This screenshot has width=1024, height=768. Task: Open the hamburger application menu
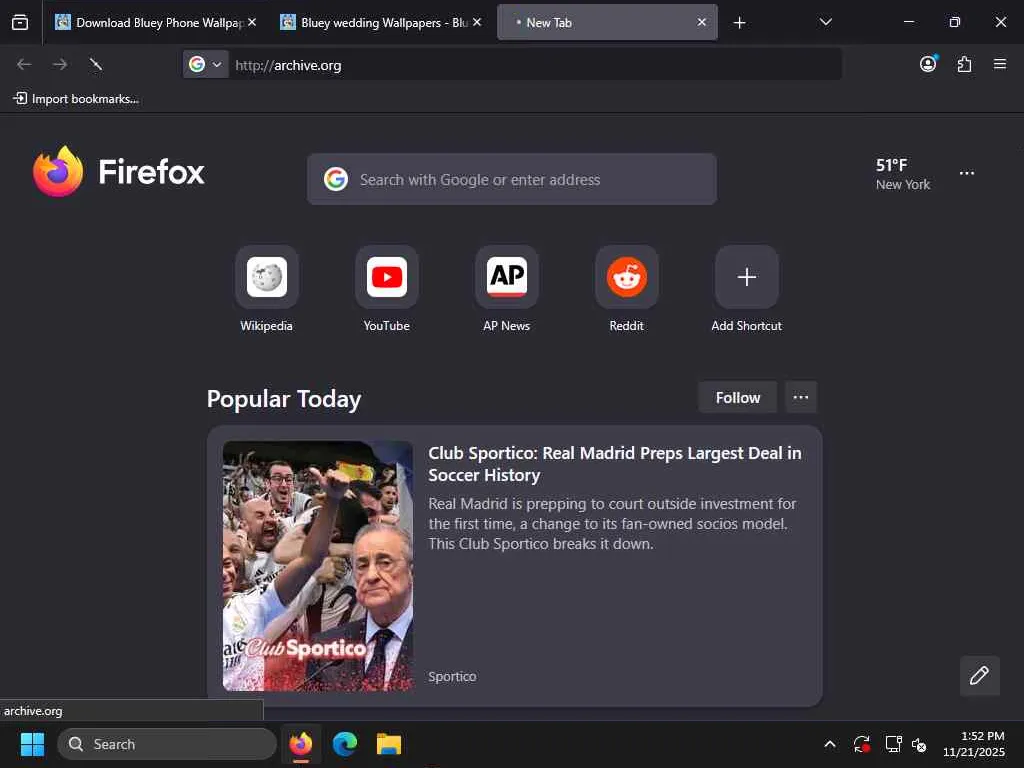1000,64
